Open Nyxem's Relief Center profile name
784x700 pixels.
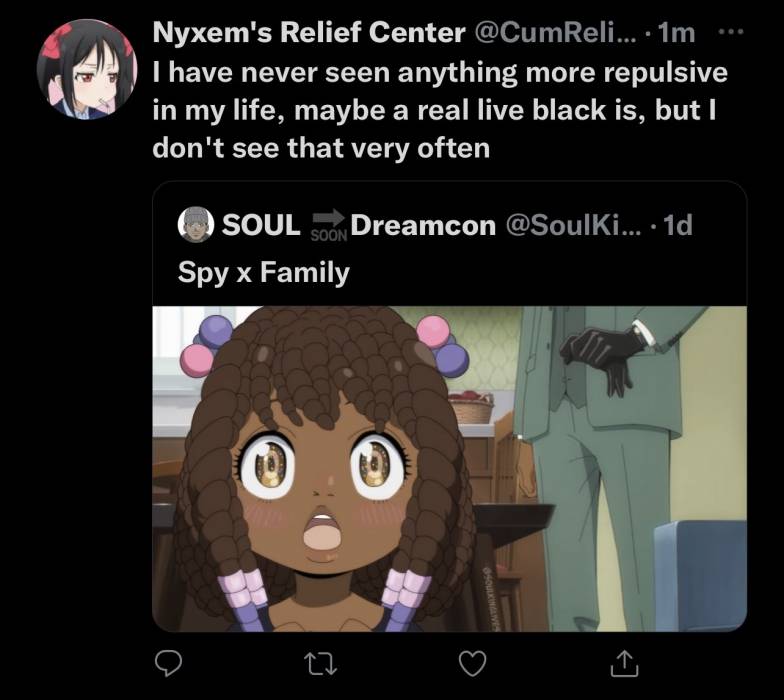309,33
